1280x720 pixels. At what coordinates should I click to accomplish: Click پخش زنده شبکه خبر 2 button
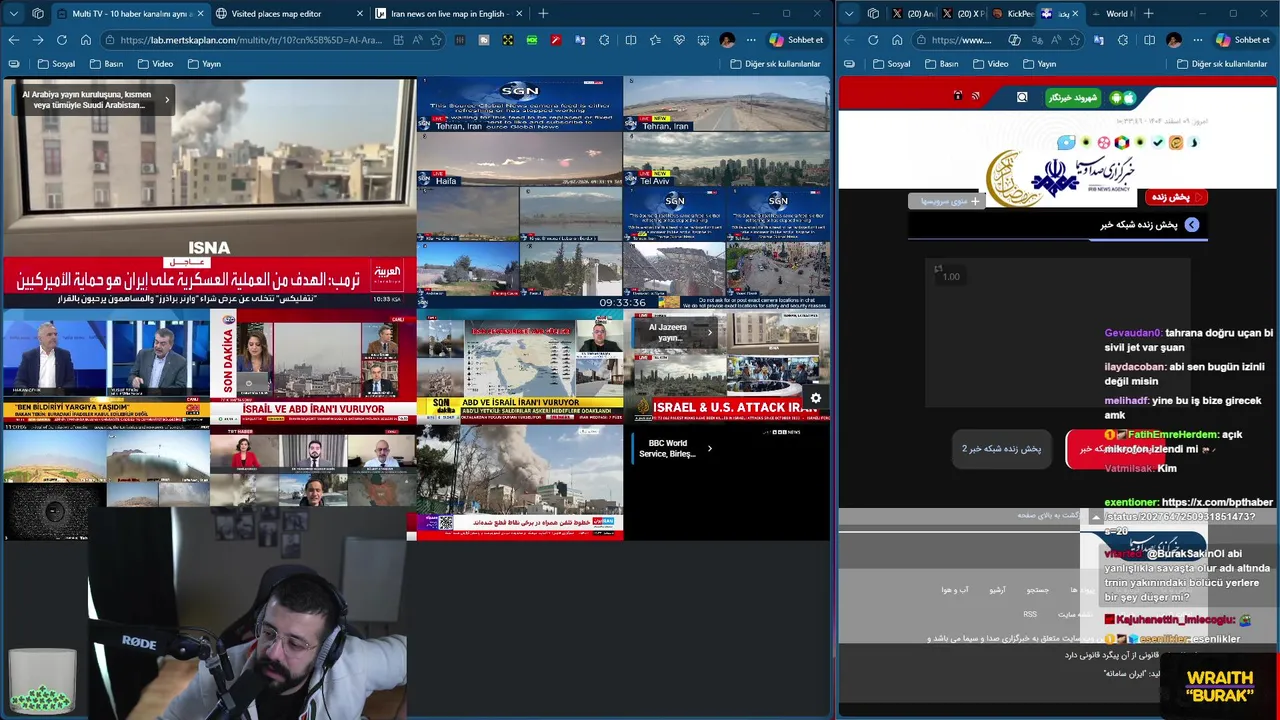click(1001, 448)
